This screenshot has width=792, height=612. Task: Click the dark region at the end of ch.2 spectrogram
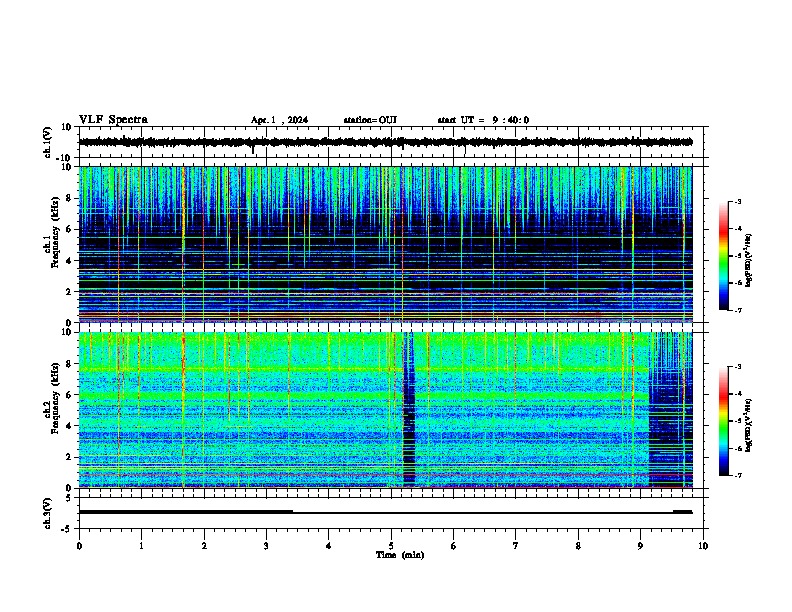coord(670,410)
